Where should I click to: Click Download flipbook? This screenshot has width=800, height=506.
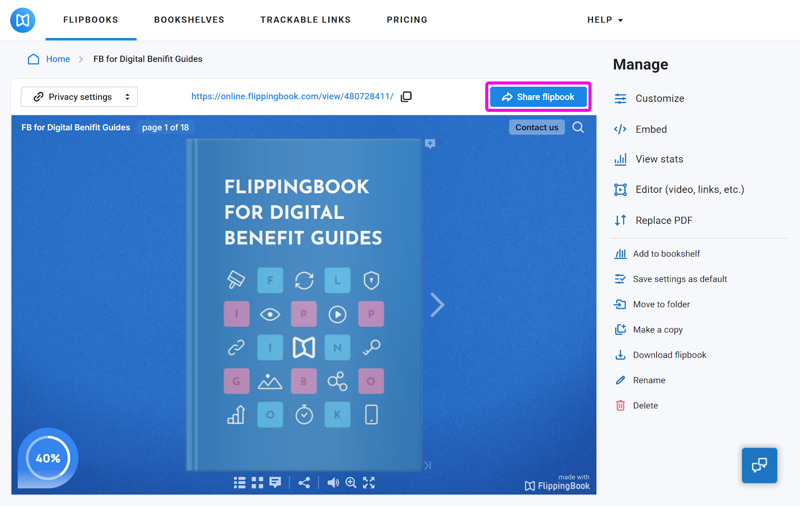(660, 355)
